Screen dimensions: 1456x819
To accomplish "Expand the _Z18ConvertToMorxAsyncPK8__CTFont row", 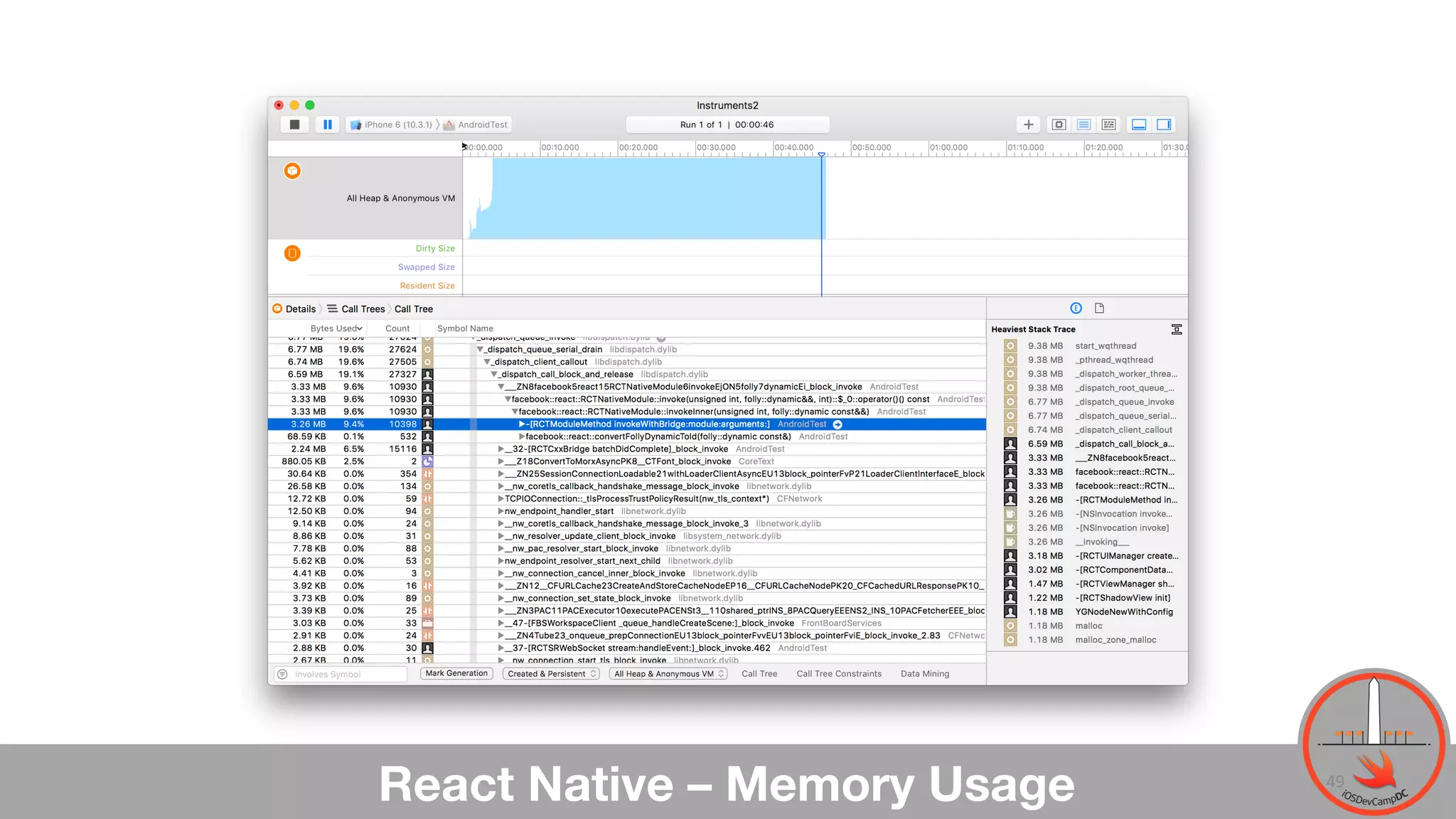I will (500, 461).
